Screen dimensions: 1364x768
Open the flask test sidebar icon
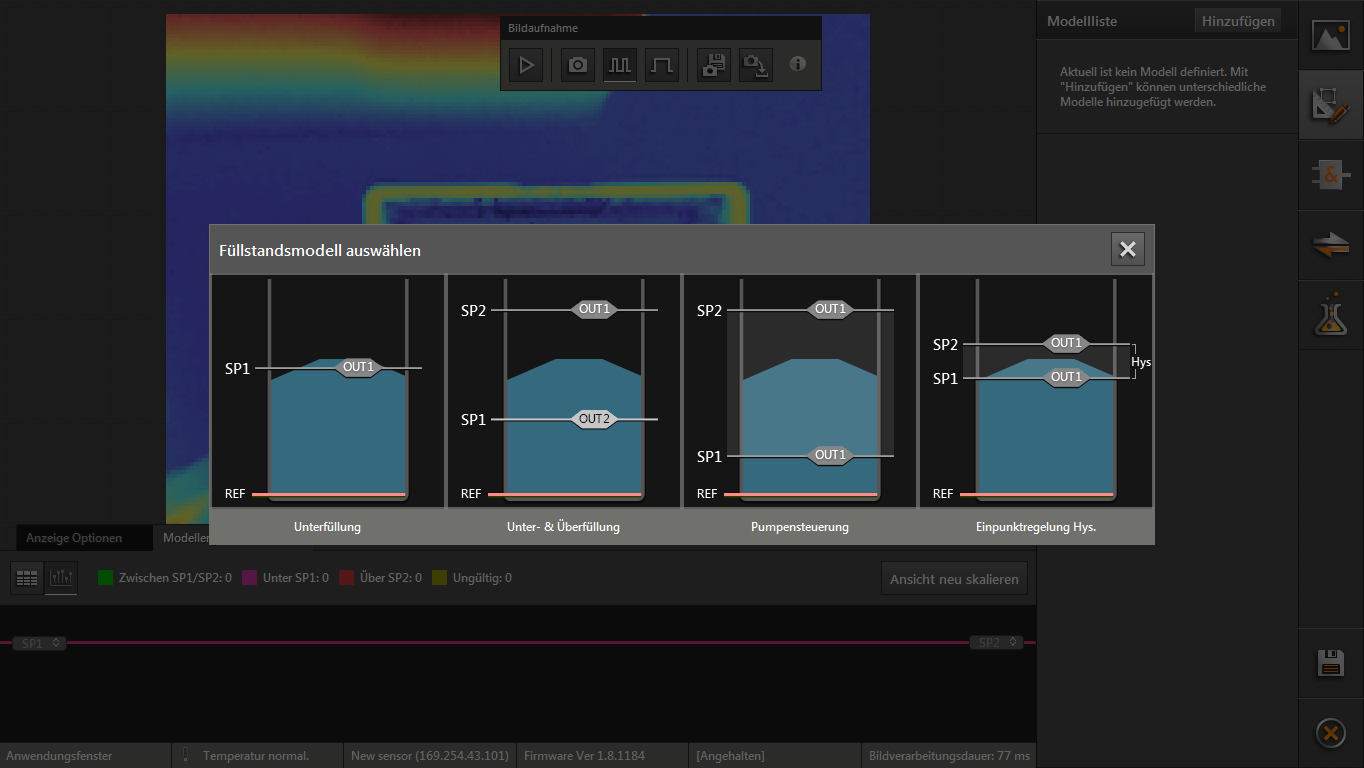pos(1330,316)
